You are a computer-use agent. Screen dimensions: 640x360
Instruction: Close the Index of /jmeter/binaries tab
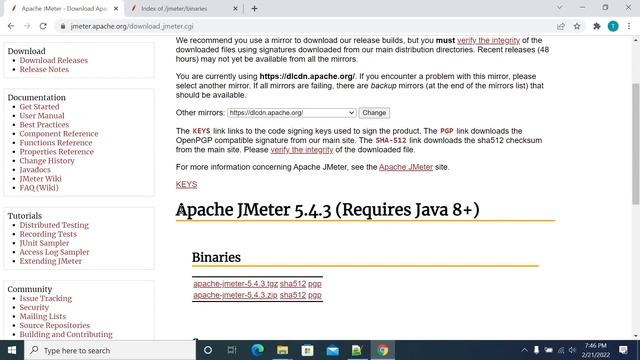coord(235,8)
